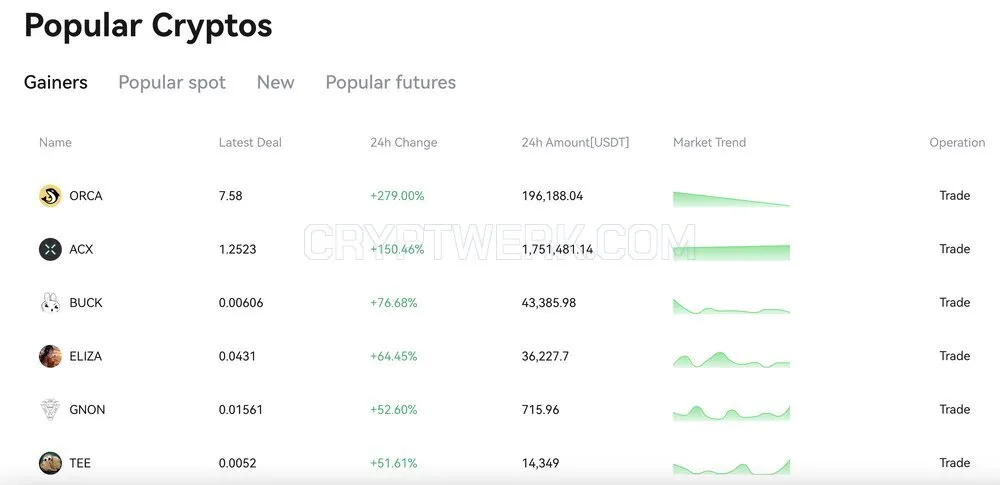Switch to the Gainers tab
The height and width of the screenshot is (485, 1000).
pyautogui.click(x=55, y=82)
